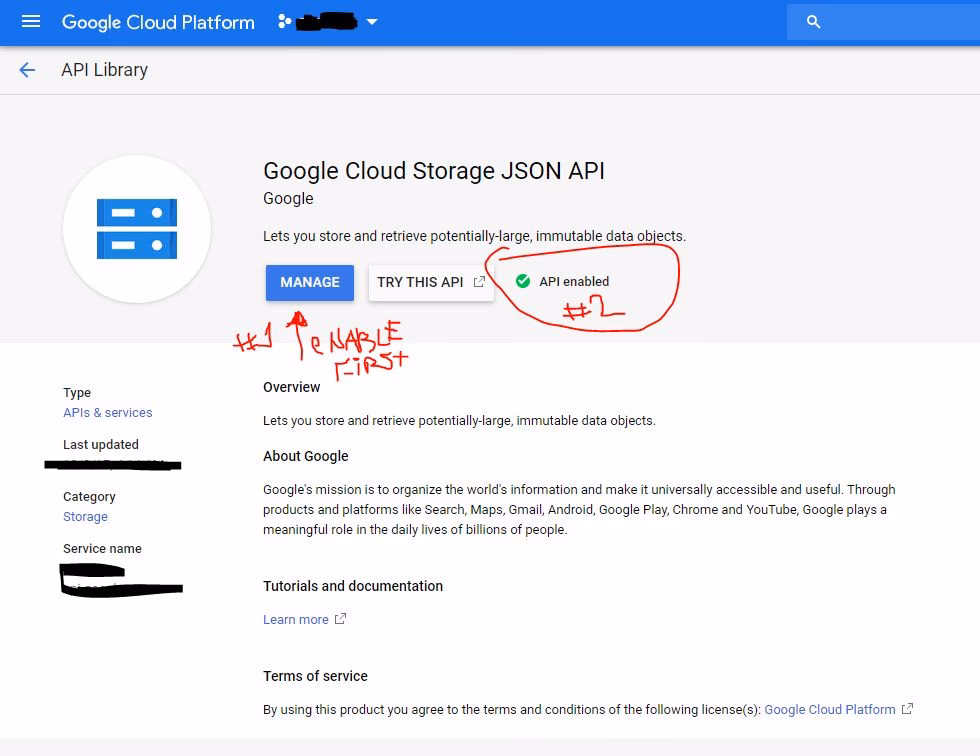Image resolution: width=980 pixels, height=756 pixels.
Task: Click the project selector dots icon
Action: [x=285, y=22]
